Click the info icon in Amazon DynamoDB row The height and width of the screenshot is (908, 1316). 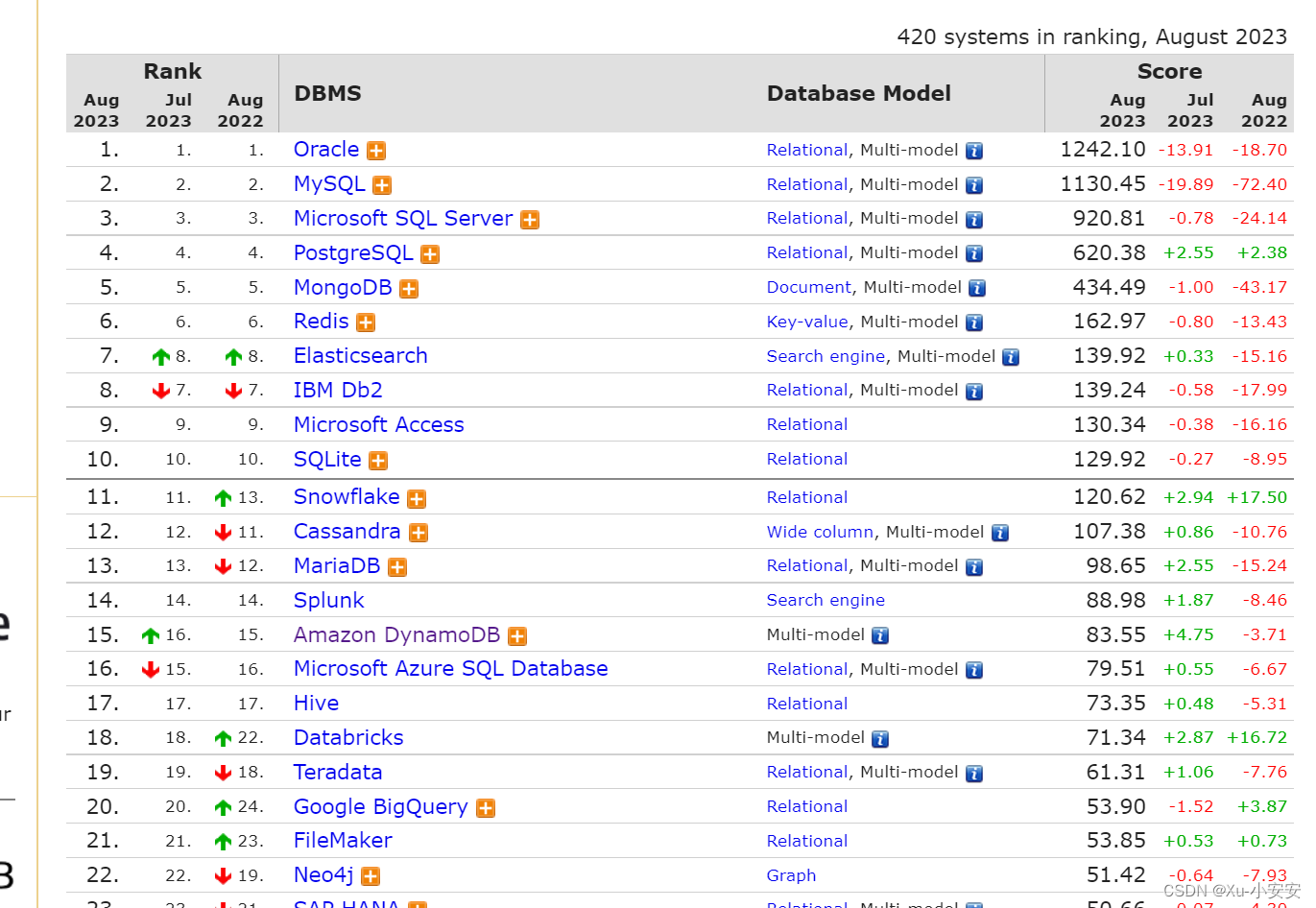click(x=880, y=635)
